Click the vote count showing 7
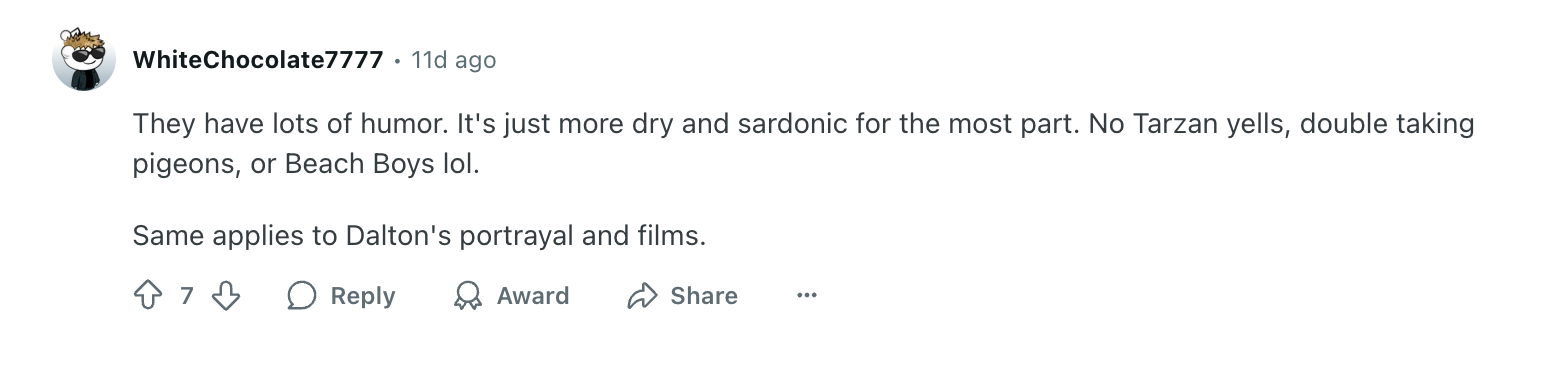 (x=187, y=296)
